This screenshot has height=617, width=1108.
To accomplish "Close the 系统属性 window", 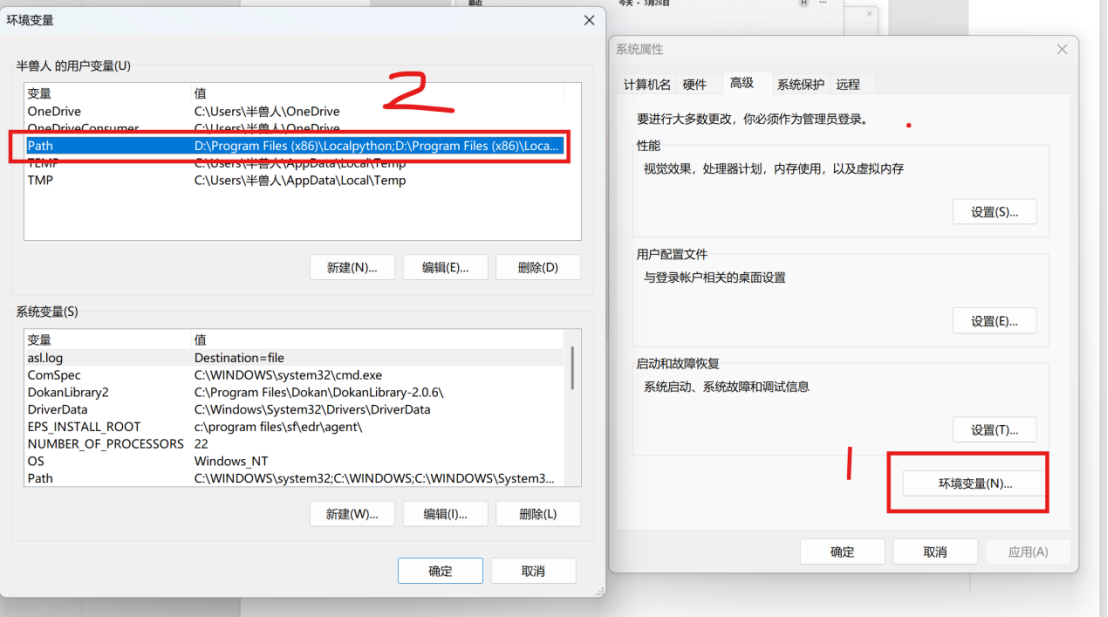I will (x=1062, y=49).
